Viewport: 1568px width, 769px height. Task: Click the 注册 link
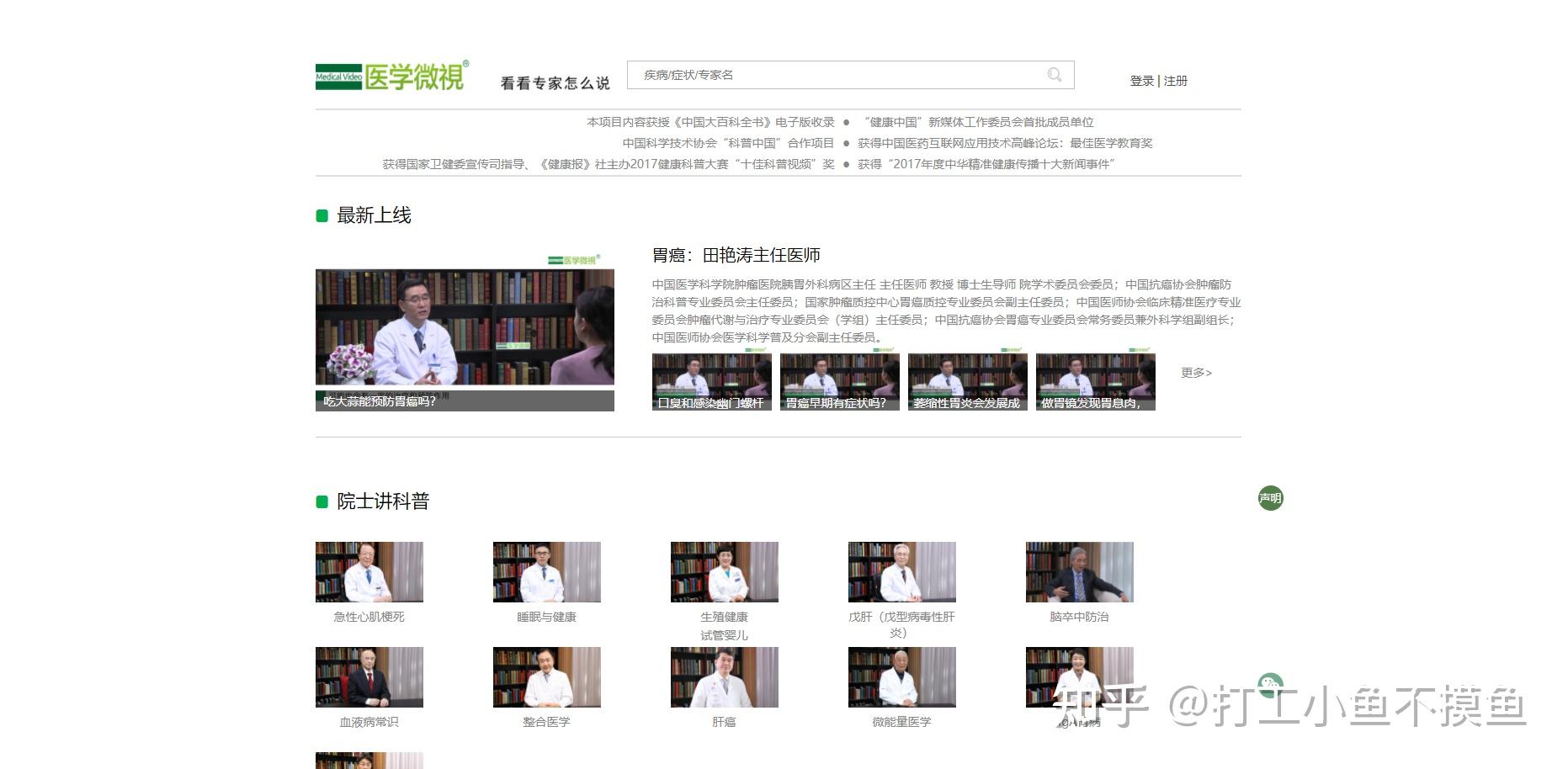pyautogui.click(x=1175, y=81)
